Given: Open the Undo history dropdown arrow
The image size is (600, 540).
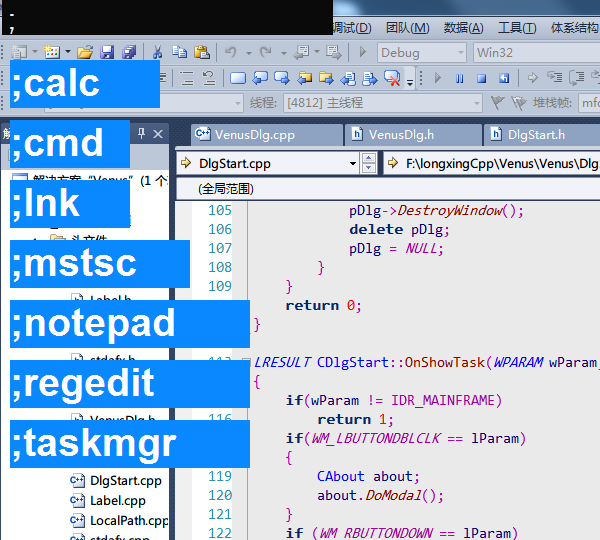Looking at the screenshot, I should click(x=249, y=53).
